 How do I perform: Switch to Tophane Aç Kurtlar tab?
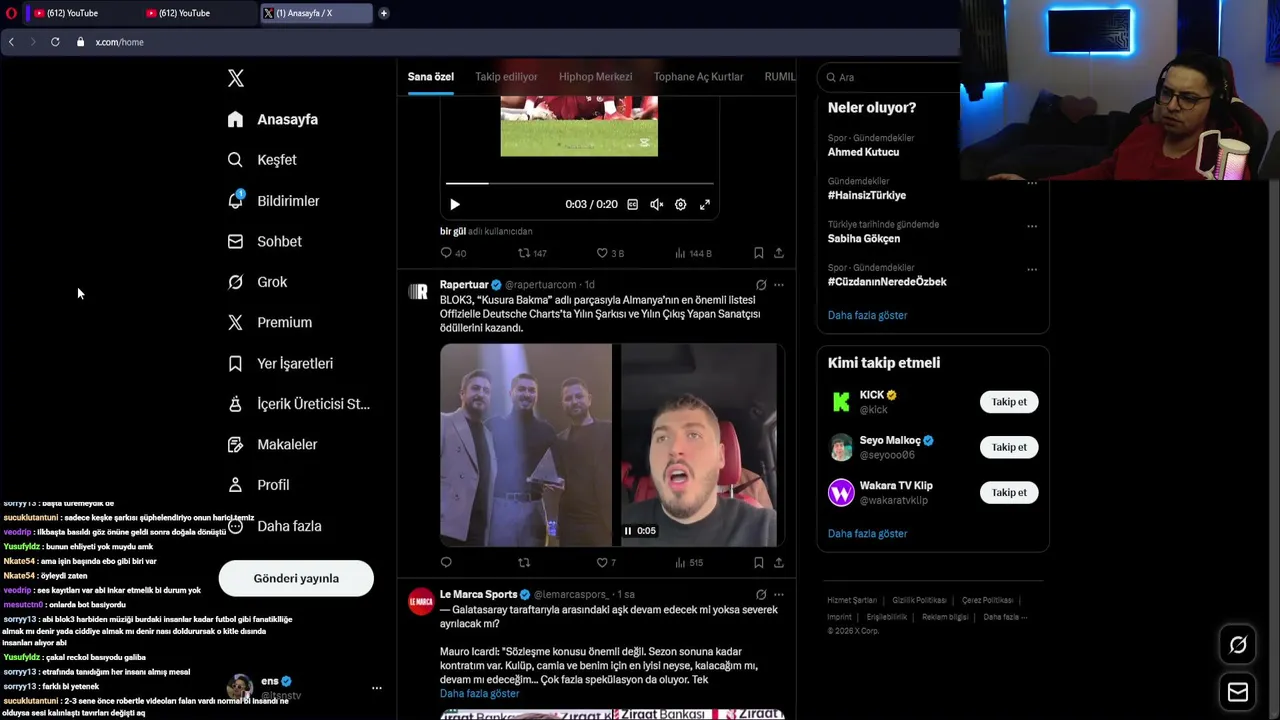pyautogui.click(x=698, y=77)
